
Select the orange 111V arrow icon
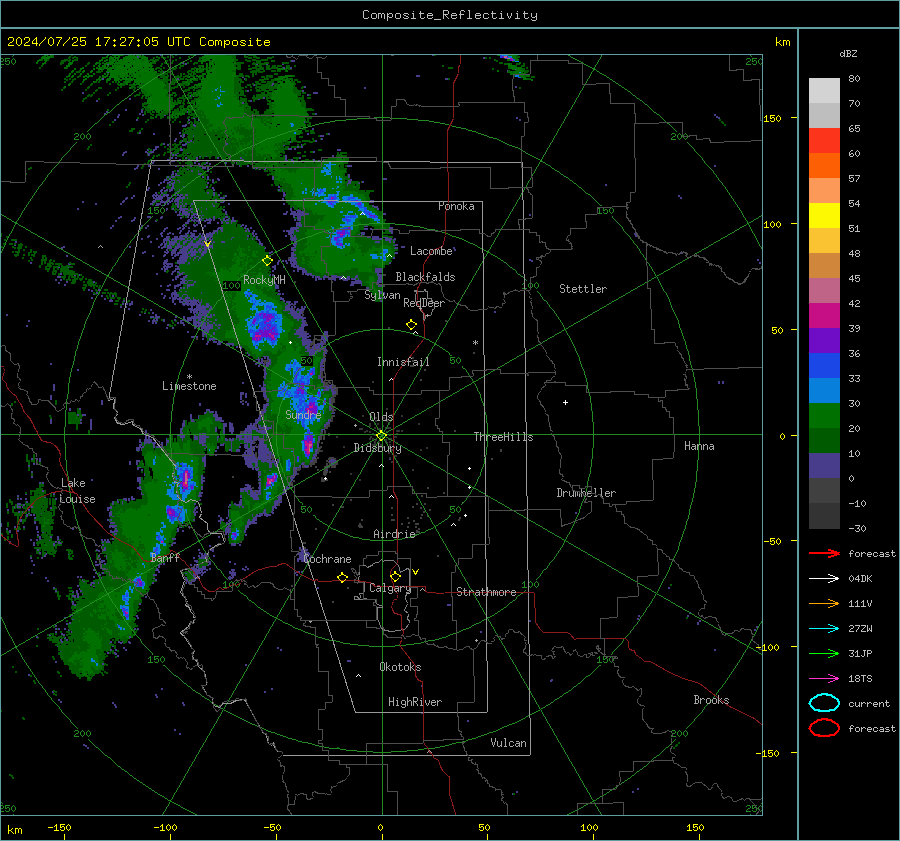pyautogui.click(x=824, y=603)
